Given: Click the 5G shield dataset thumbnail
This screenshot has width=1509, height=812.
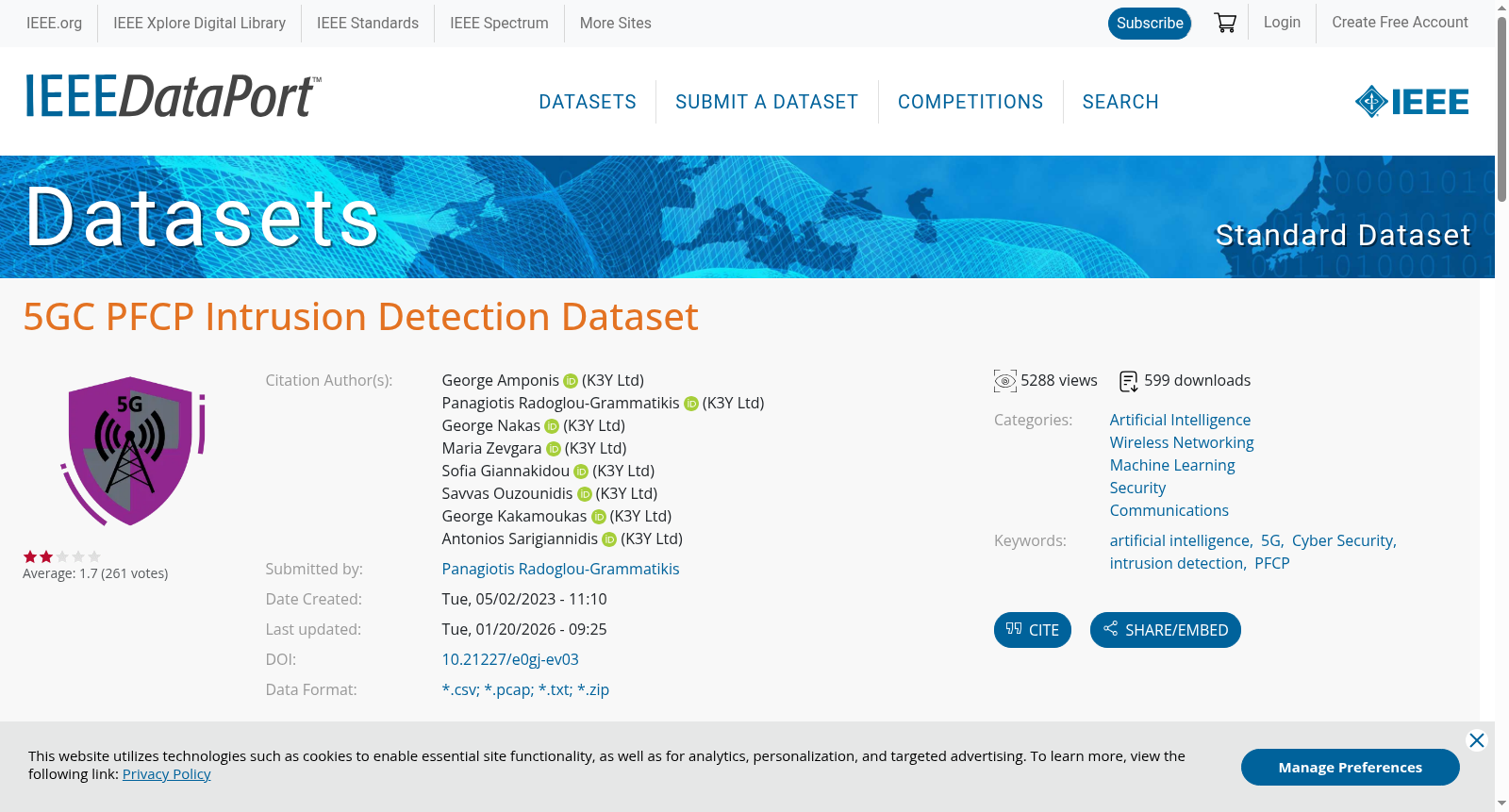Looking at the screenshot, I should click(x=133, y=451).
